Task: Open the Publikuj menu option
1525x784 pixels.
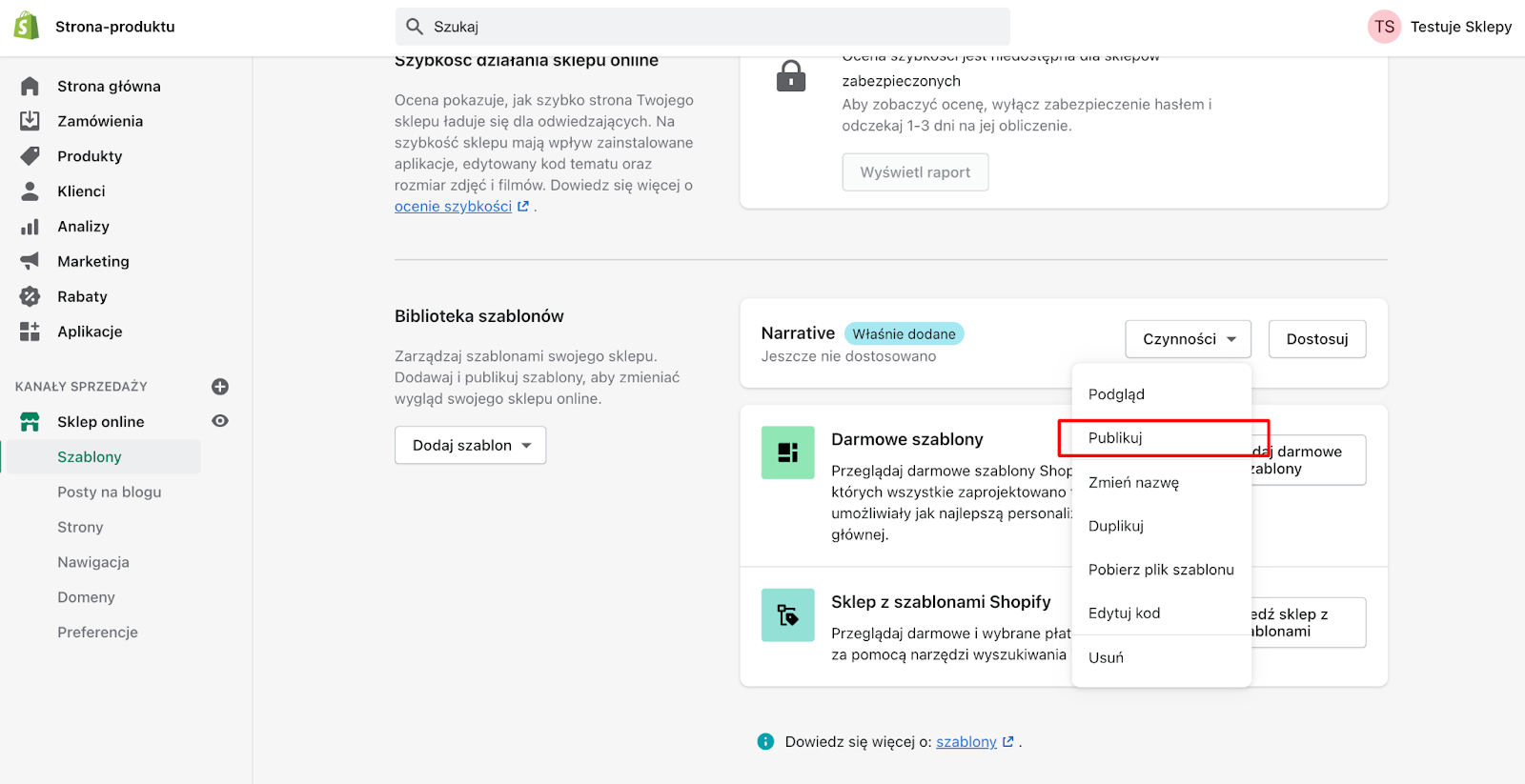Action: coord(1115,437)
